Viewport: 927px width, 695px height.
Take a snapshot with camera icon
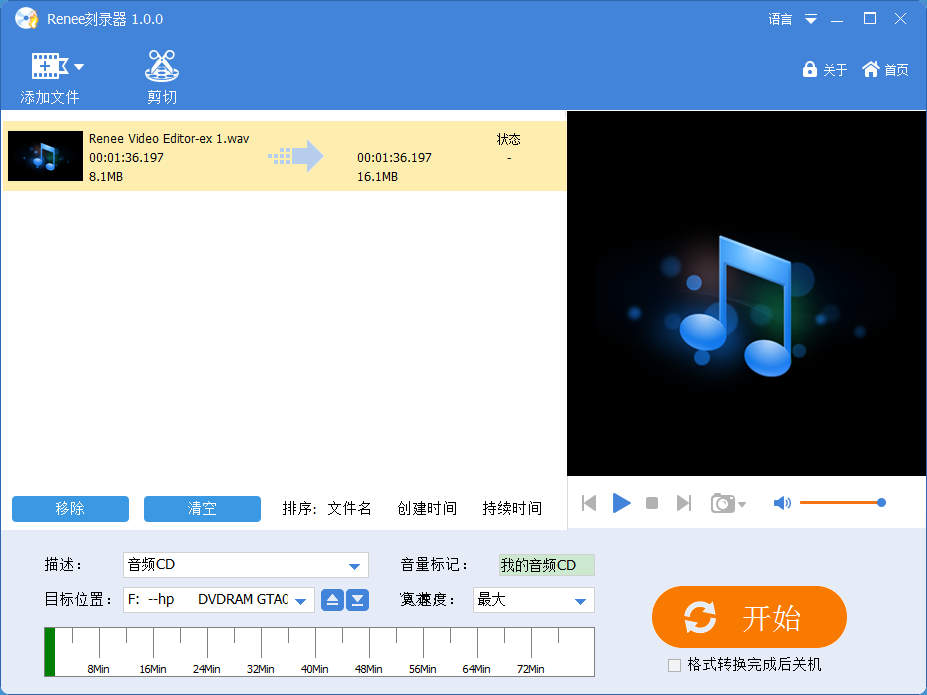coord(722,503)
